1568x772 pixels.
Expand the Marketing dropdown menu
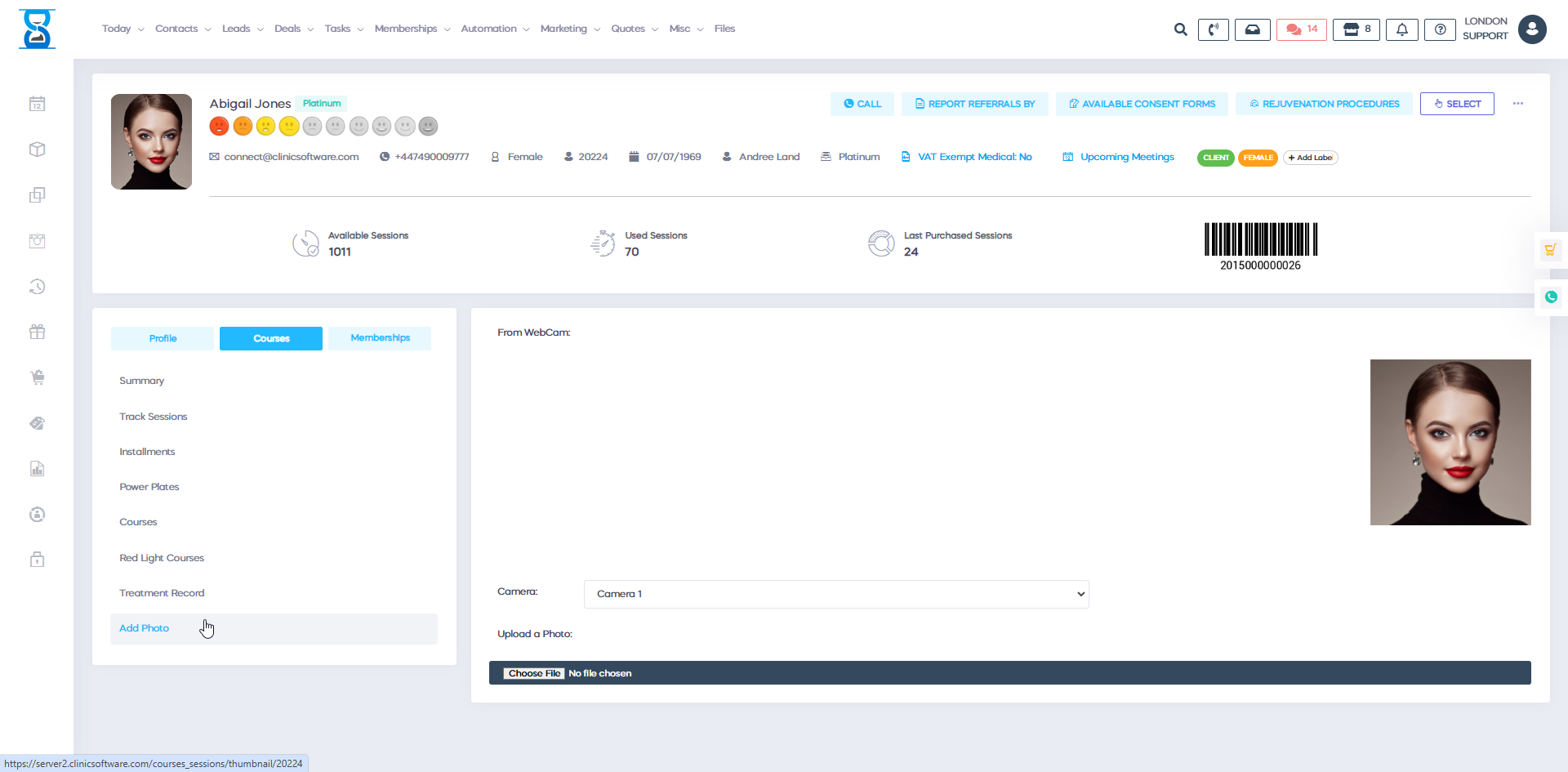point(569,29)
